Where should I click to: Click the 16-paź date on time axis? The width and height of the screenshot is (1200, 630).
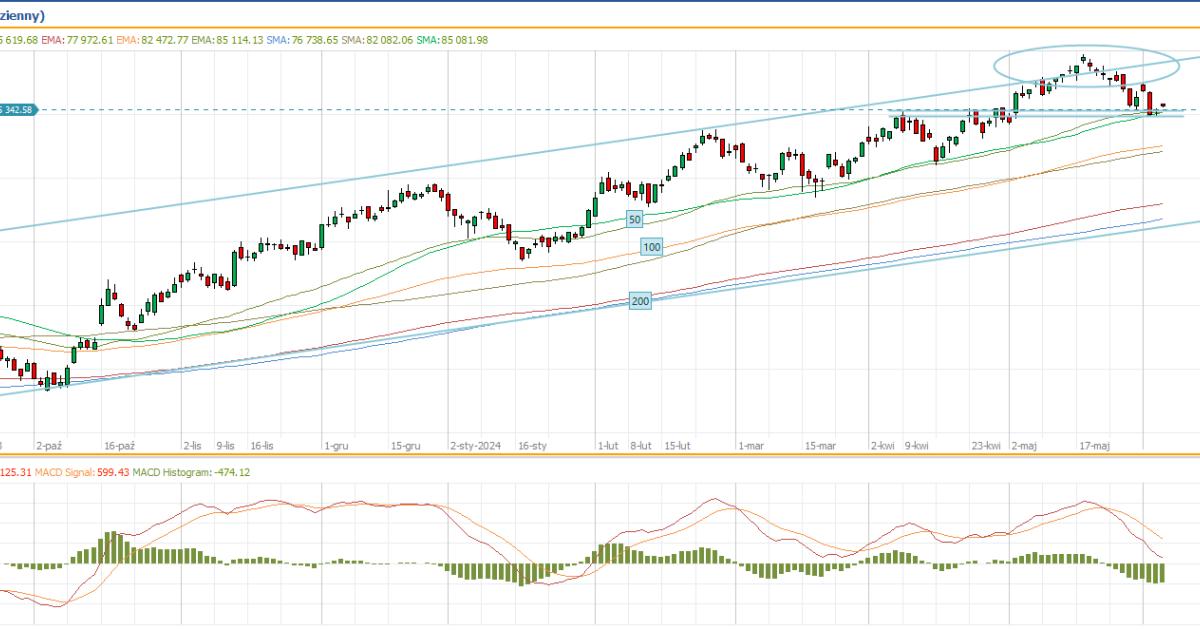pos(118,445)
